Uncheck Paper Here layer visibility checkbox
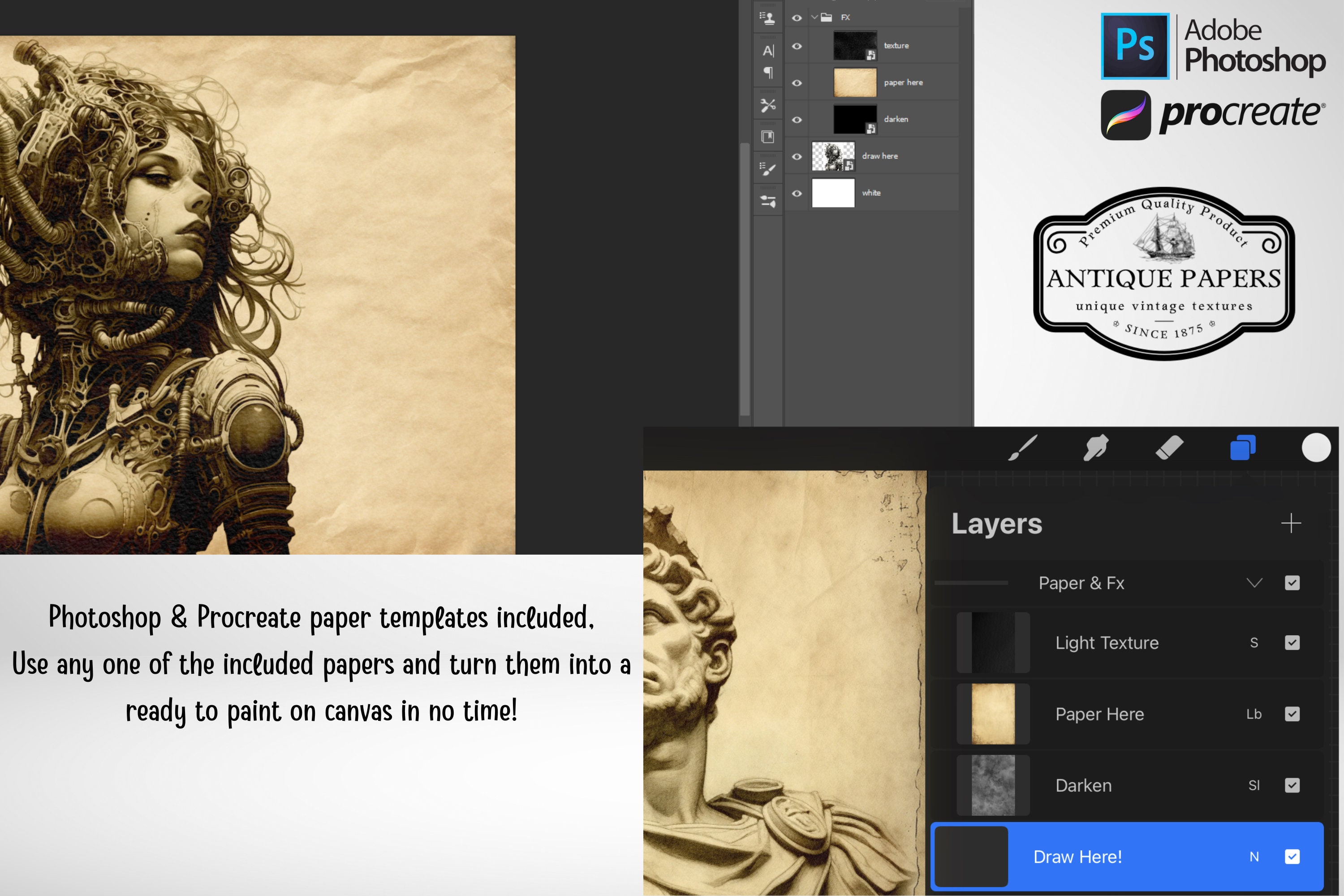The image size is (1344, 896). coord(1292,714)
